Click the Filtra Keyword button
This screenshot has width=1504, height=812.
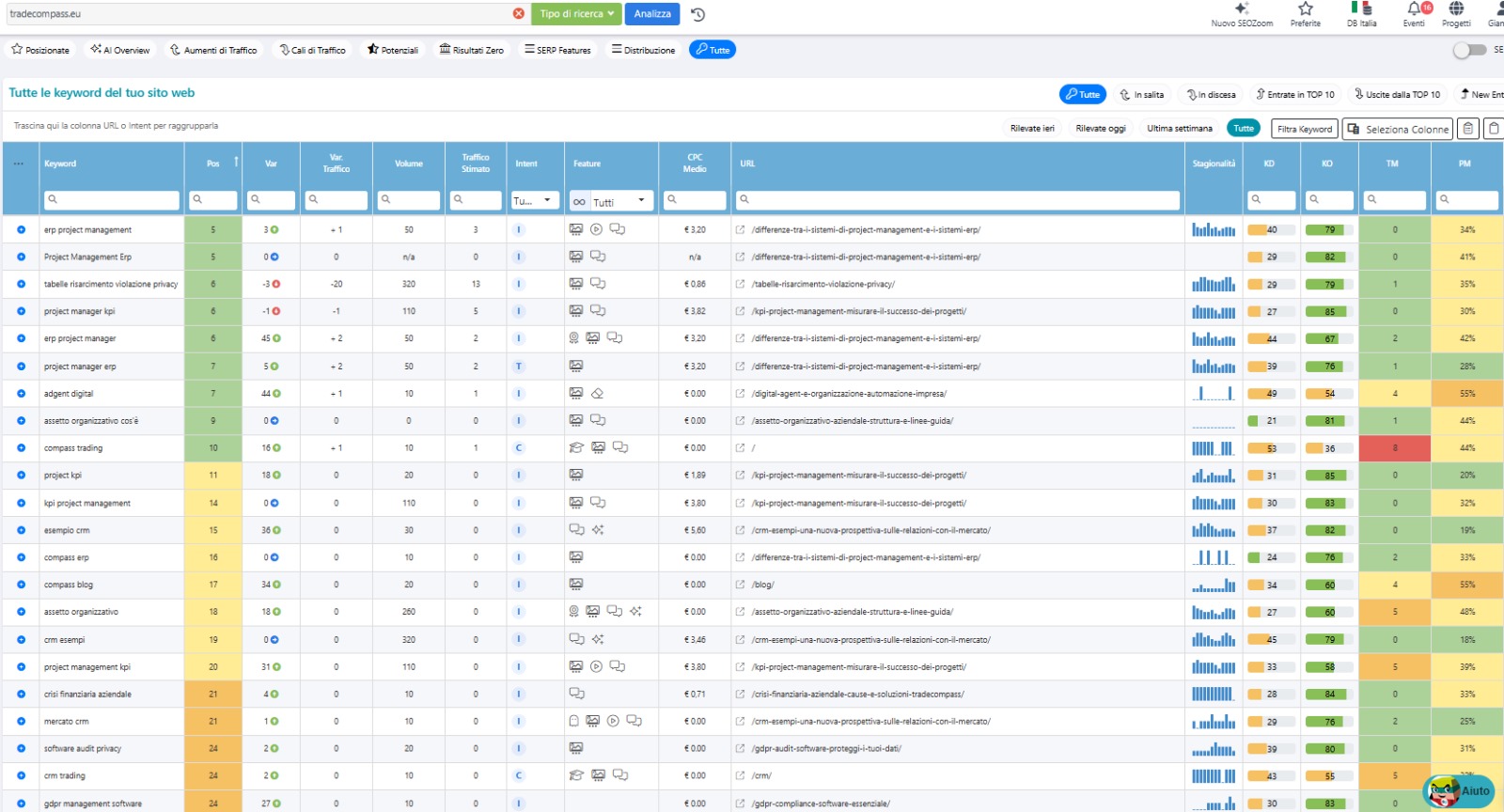click(1305, 129)
